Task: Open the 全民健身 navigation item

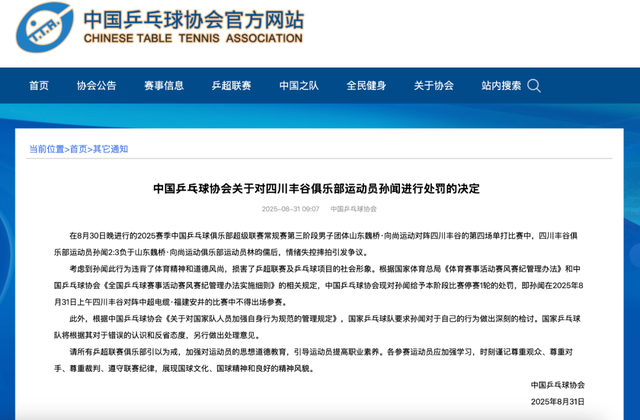Action: click(x=367, y=86)
